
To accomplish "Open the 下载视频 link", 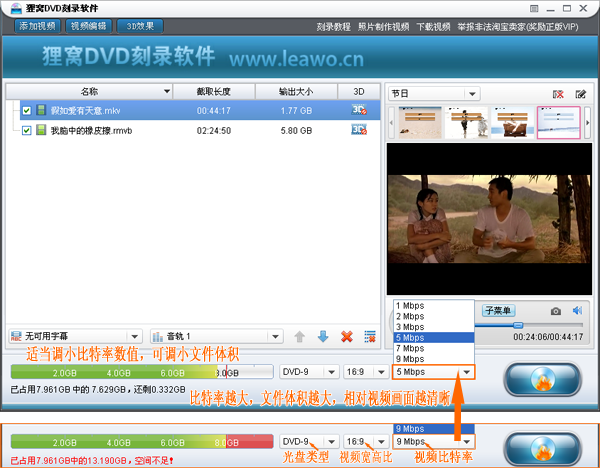I will [433, 27].
